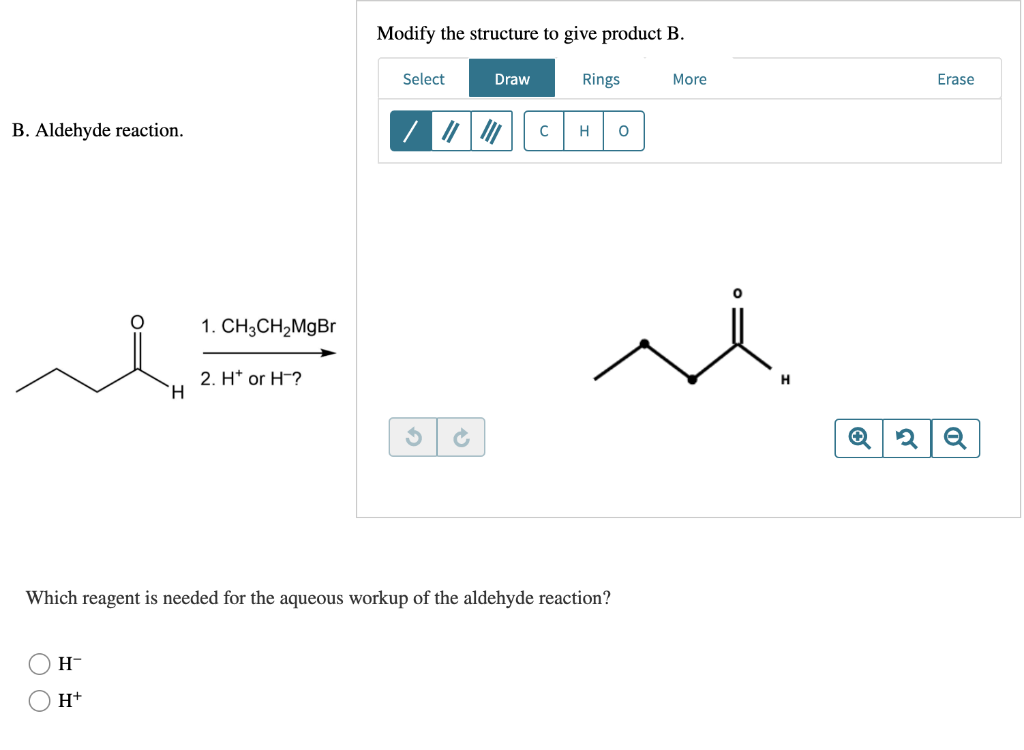The image size is (1024, 750).
Task: Click the Erase button
Action: pyautogui.click(x=955, y=79)
